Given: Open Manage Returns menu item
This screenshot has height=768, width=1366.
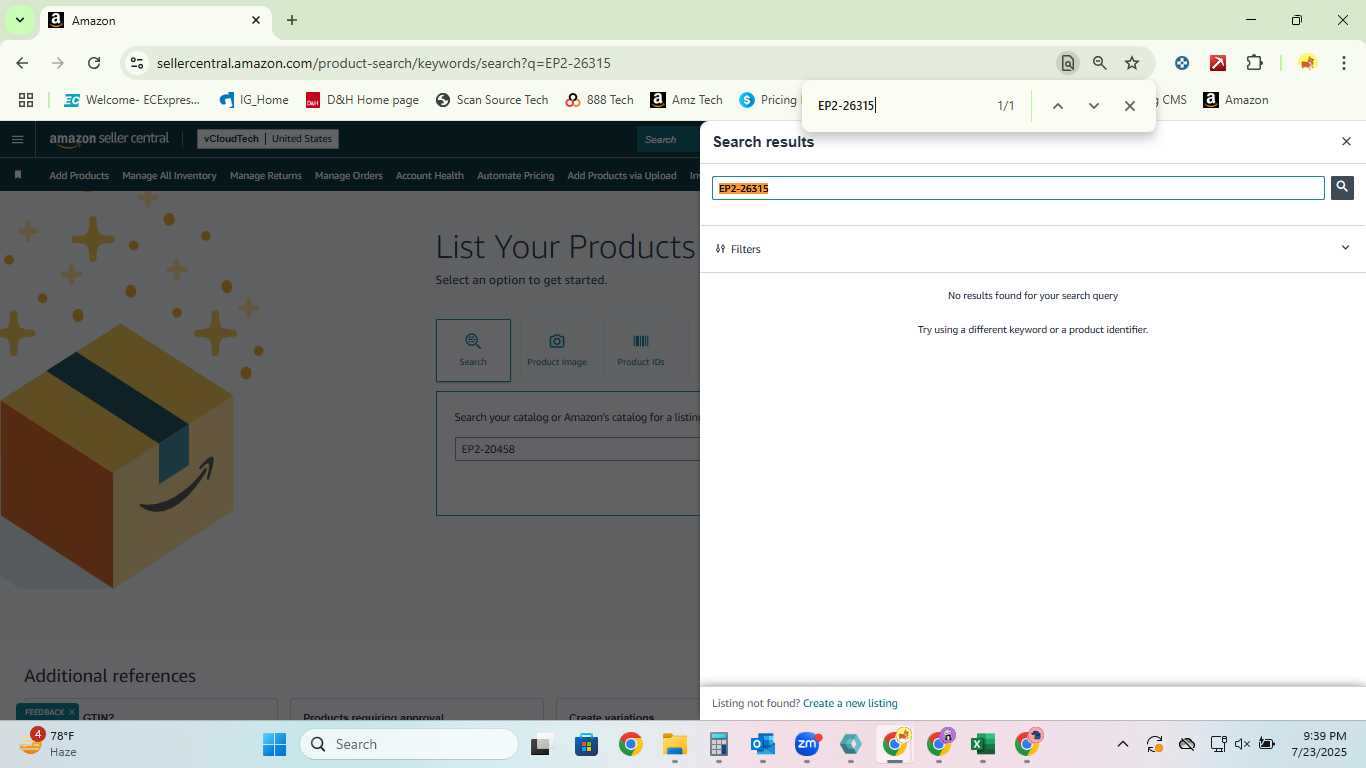Looking at the screenshot, I should click(266, 175).
